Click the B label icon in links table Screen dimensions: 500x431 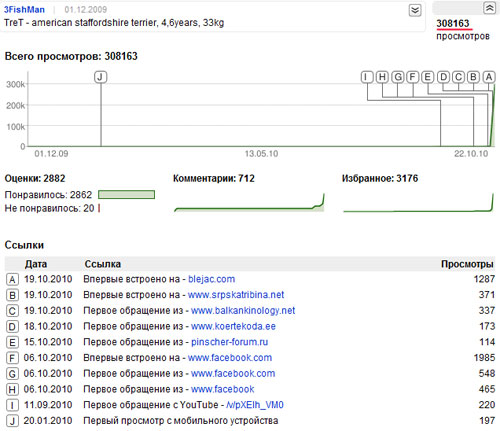tap(12, 295)
